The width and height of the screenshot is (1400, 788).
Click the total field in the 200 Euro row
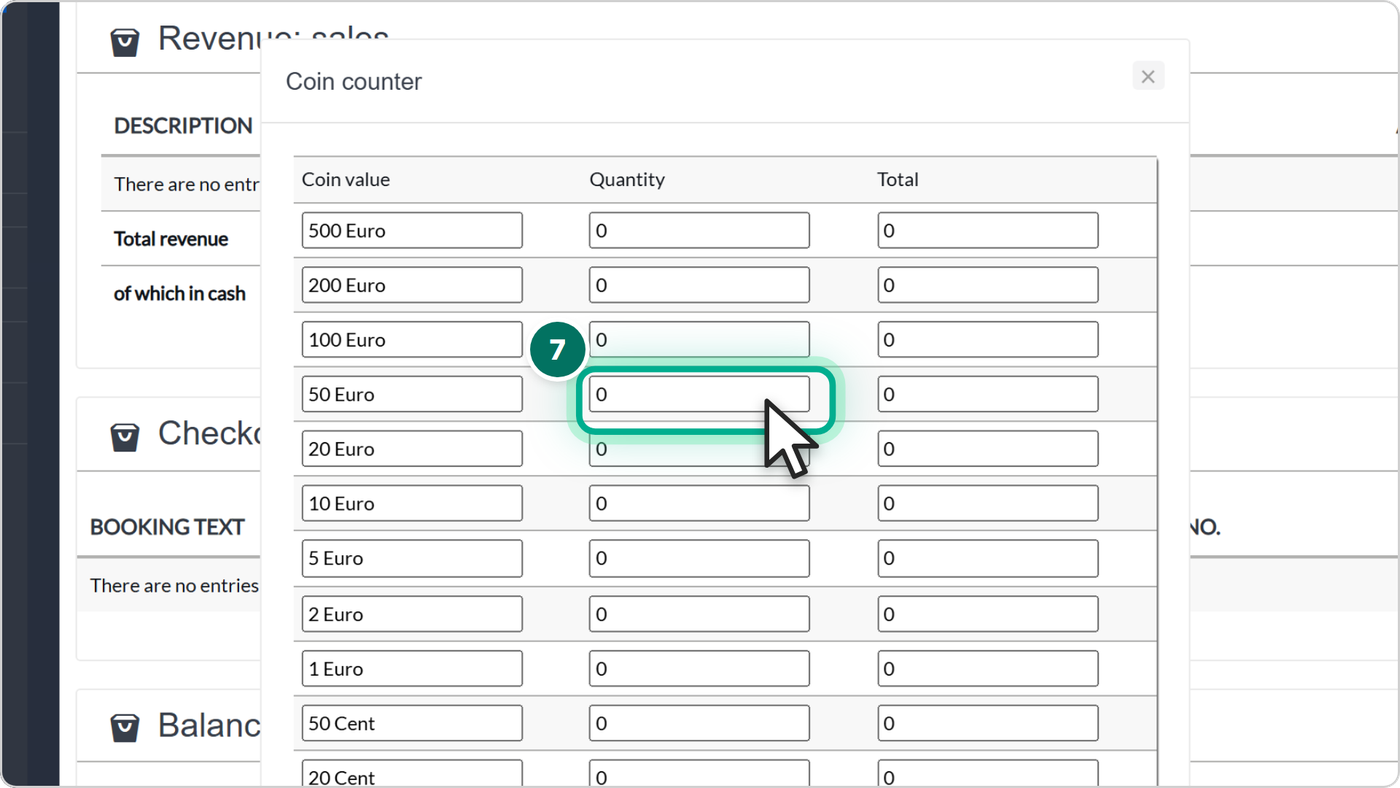[988, 285]
